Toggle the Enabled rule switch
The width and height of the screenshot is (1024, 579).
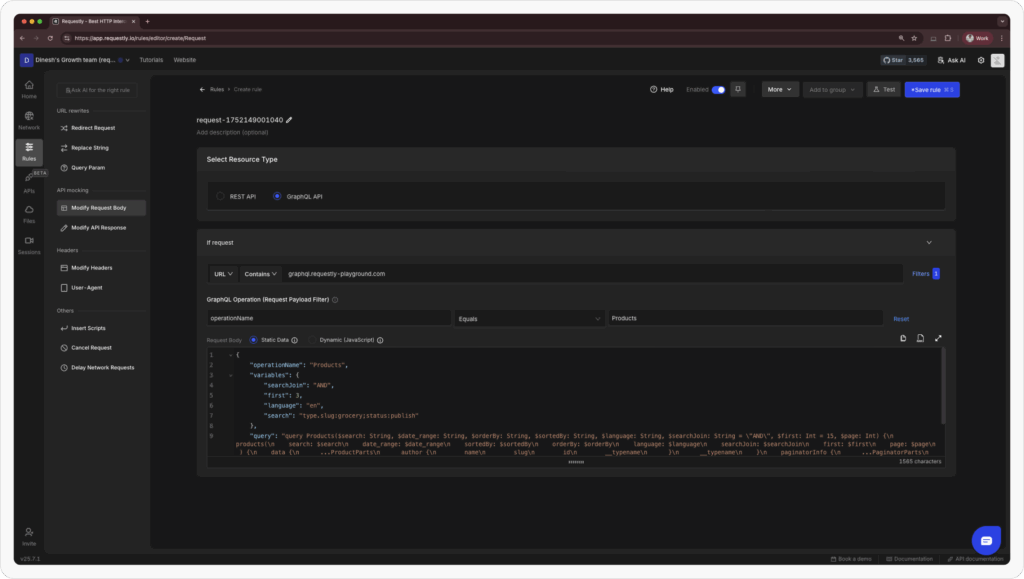point(718,89)
